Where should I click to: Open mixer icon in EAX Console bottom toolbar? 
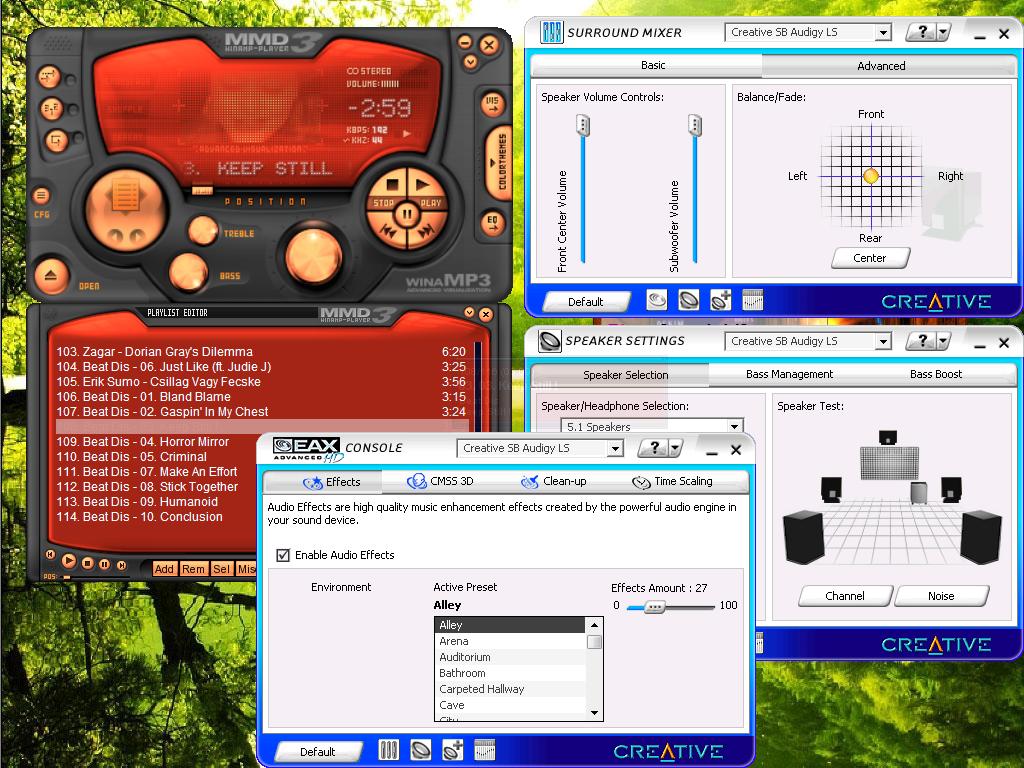click(x=389, y=750)
